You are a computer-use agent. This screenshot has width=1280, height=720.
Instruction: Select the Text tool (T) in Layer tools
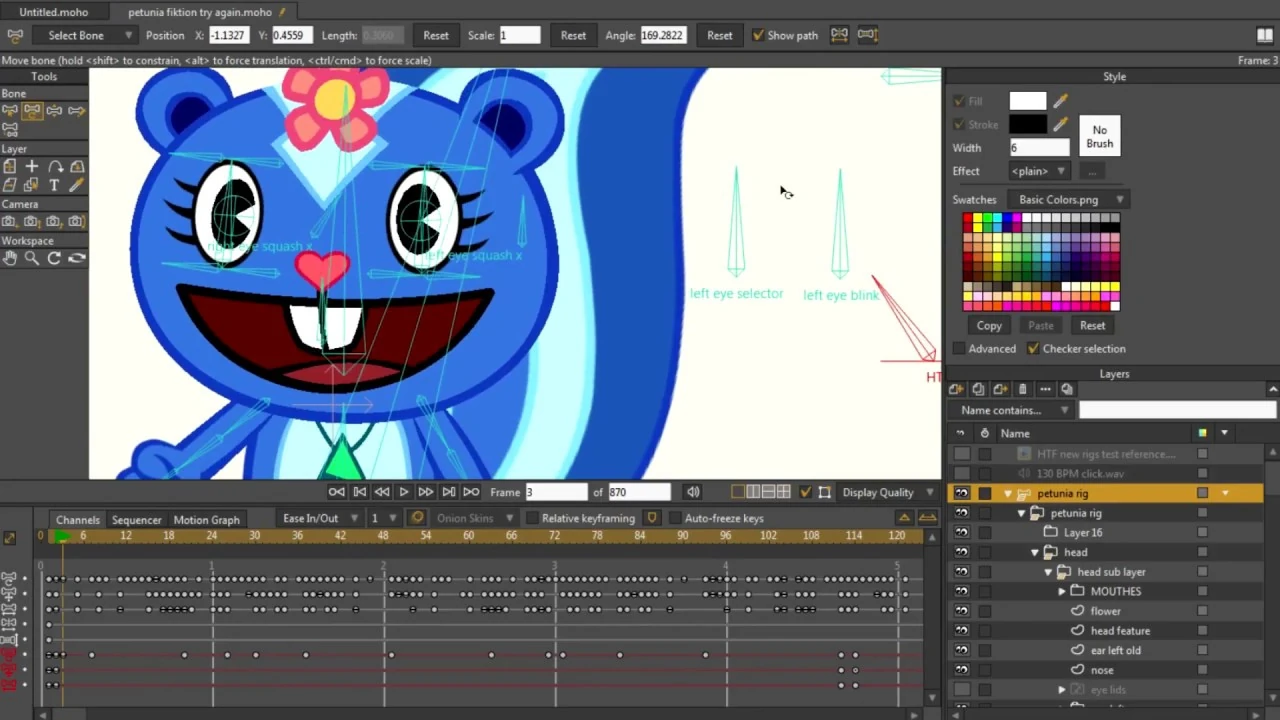54,185
